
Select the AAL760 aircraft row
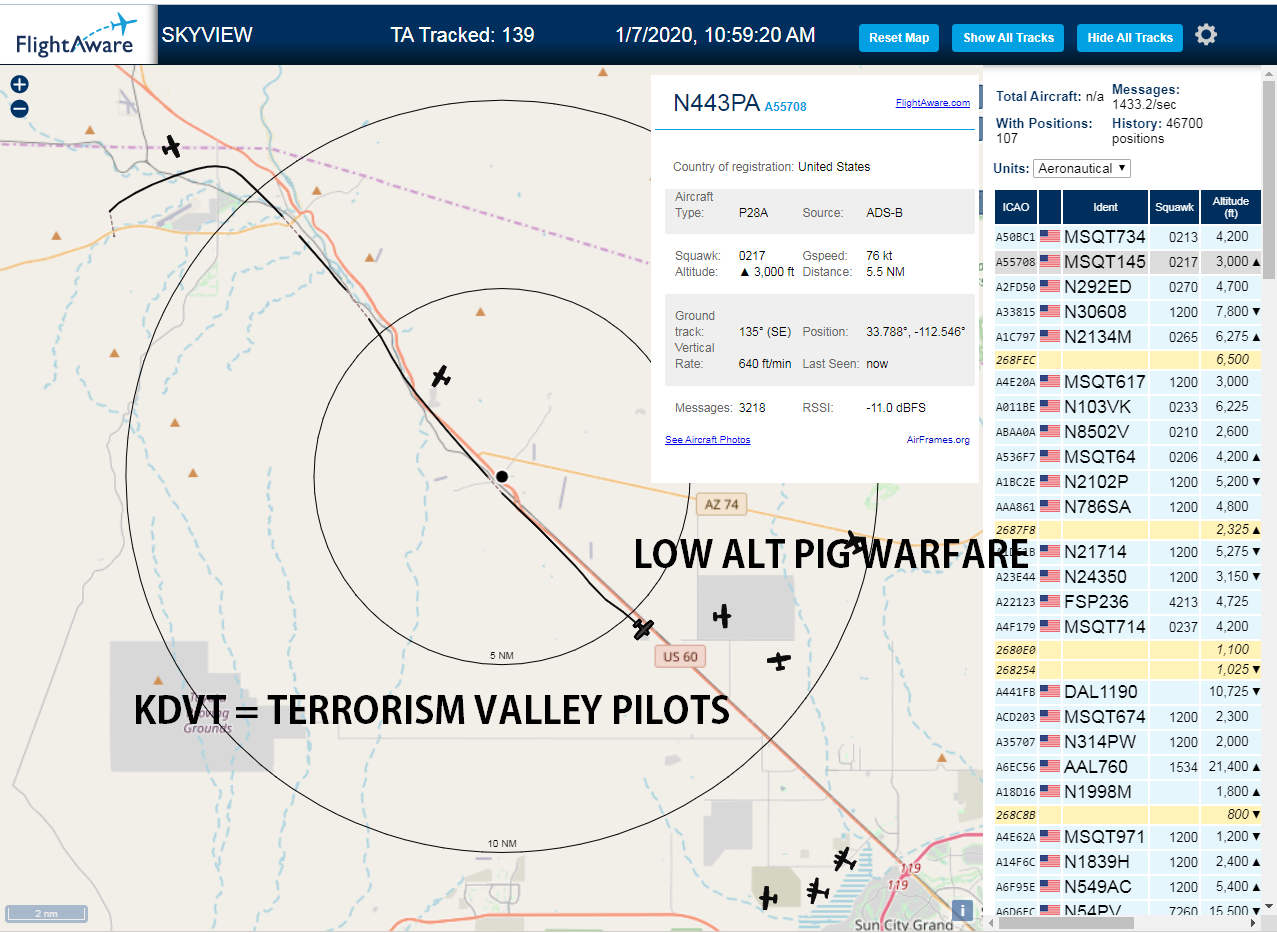pos(1128,767)
